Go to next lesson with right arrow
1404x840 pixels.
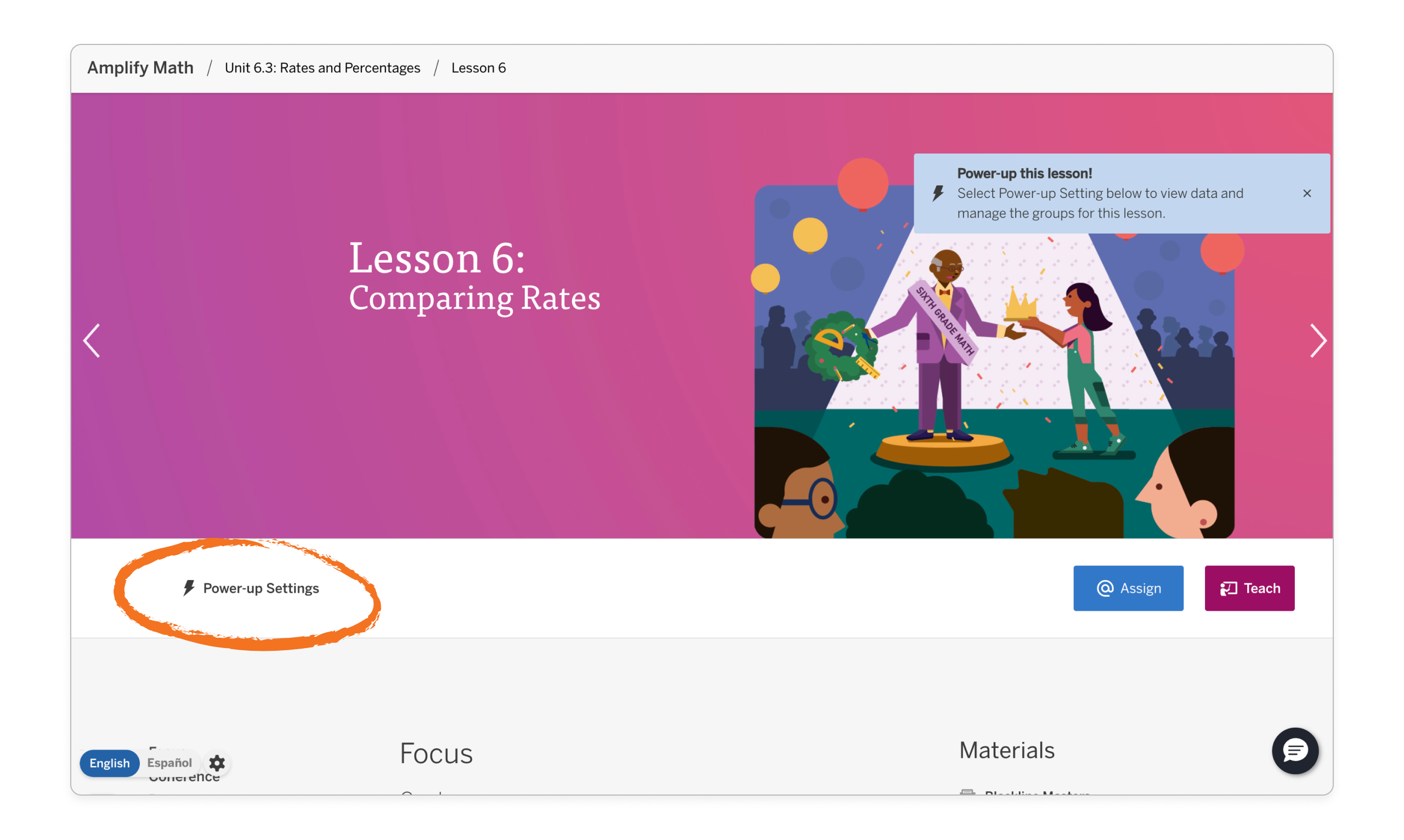(1317, 340)
